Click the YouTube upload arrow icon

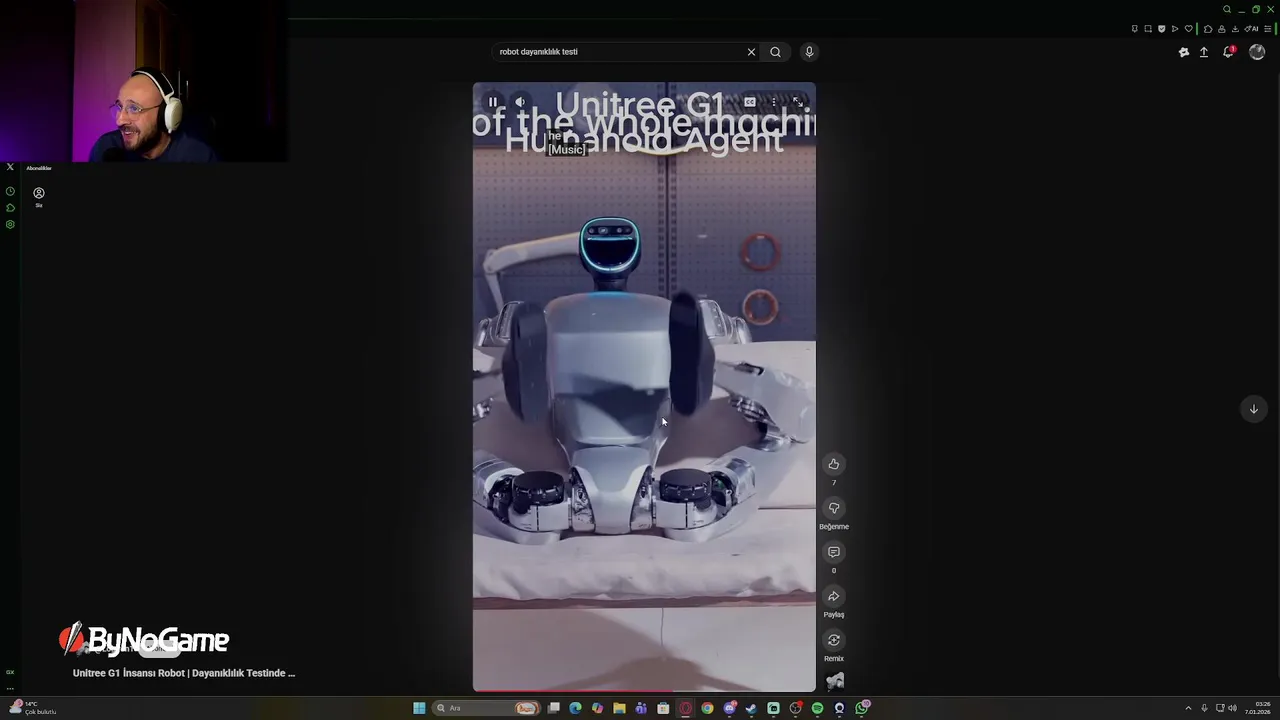(x=1204, y=52)
